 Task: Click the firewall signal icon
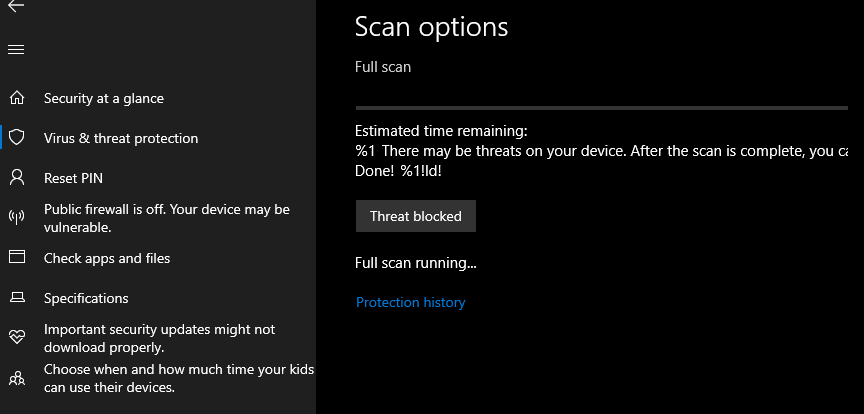(x=16, y=218)
